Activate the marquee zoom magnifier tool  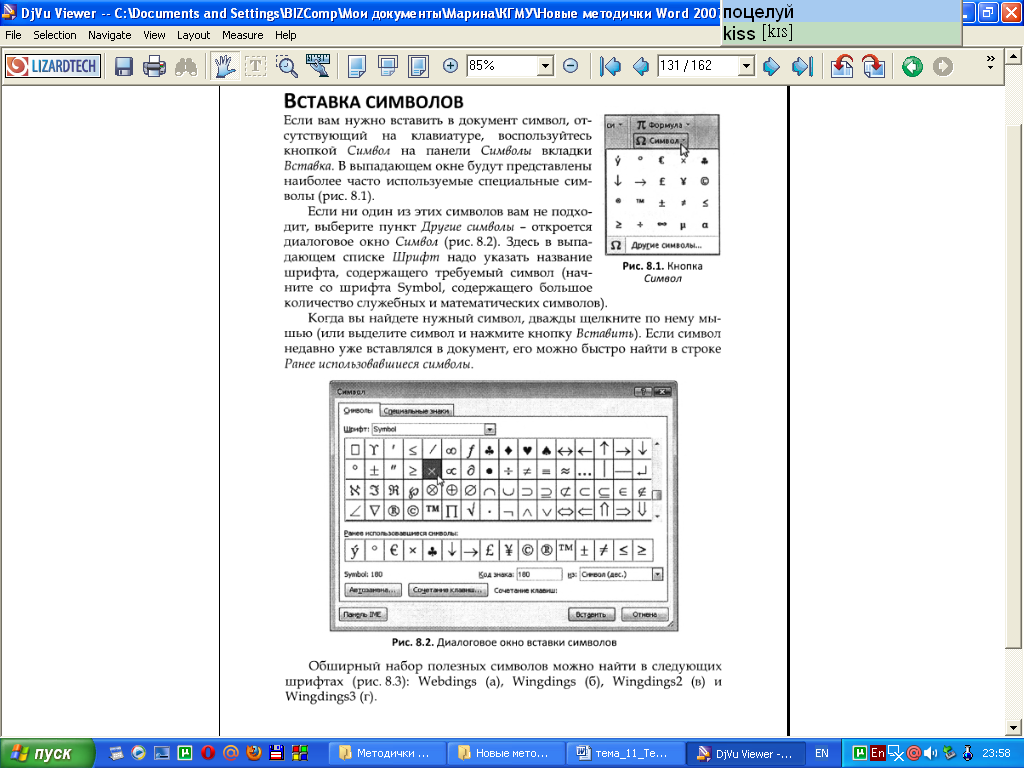(286, 66)
